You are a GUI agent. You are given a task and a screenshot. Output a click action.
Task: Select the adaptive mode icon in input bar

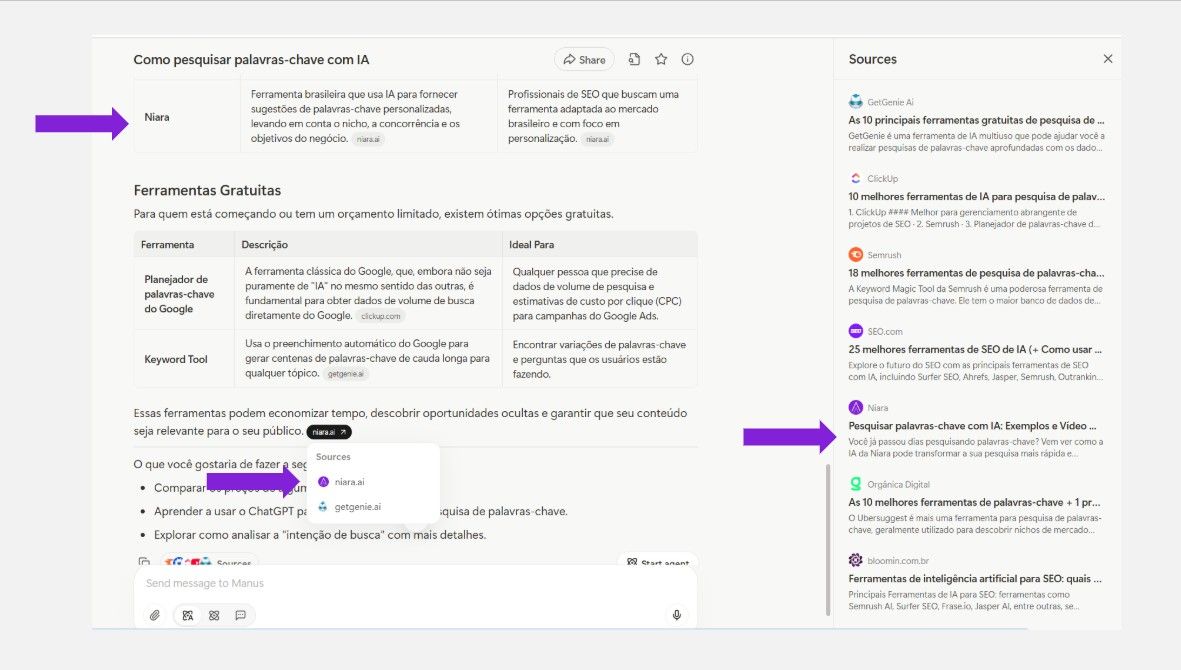187,615
